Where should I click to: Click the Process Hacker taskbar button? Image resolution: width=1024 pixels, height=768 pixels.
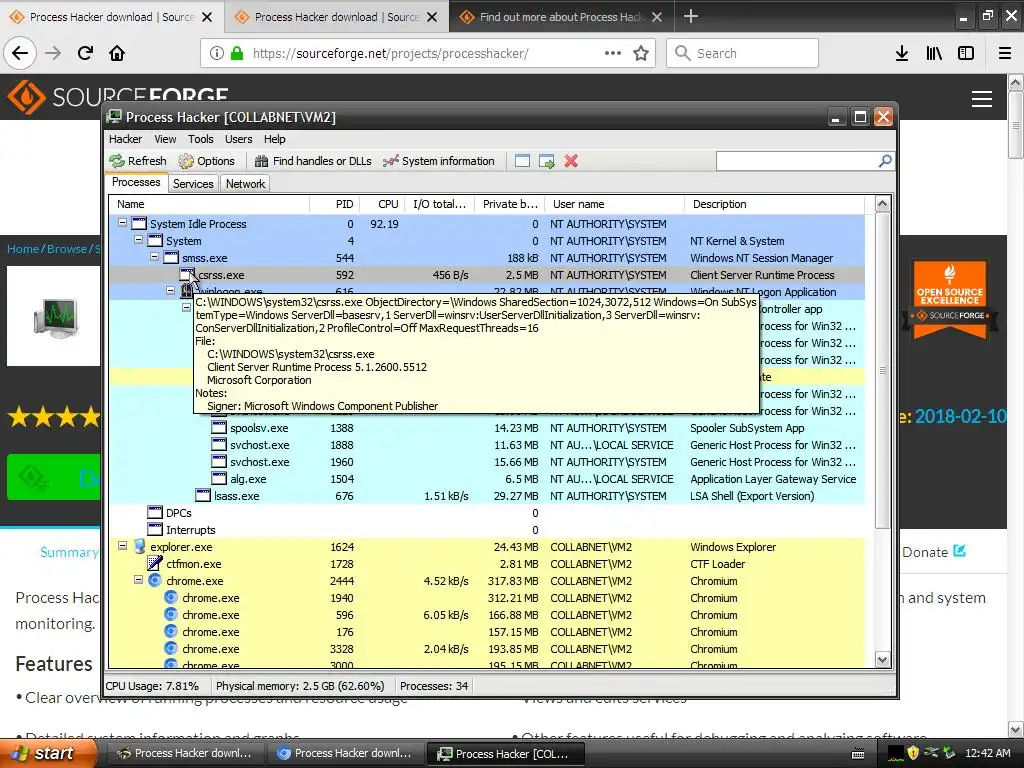click(506, 754)
